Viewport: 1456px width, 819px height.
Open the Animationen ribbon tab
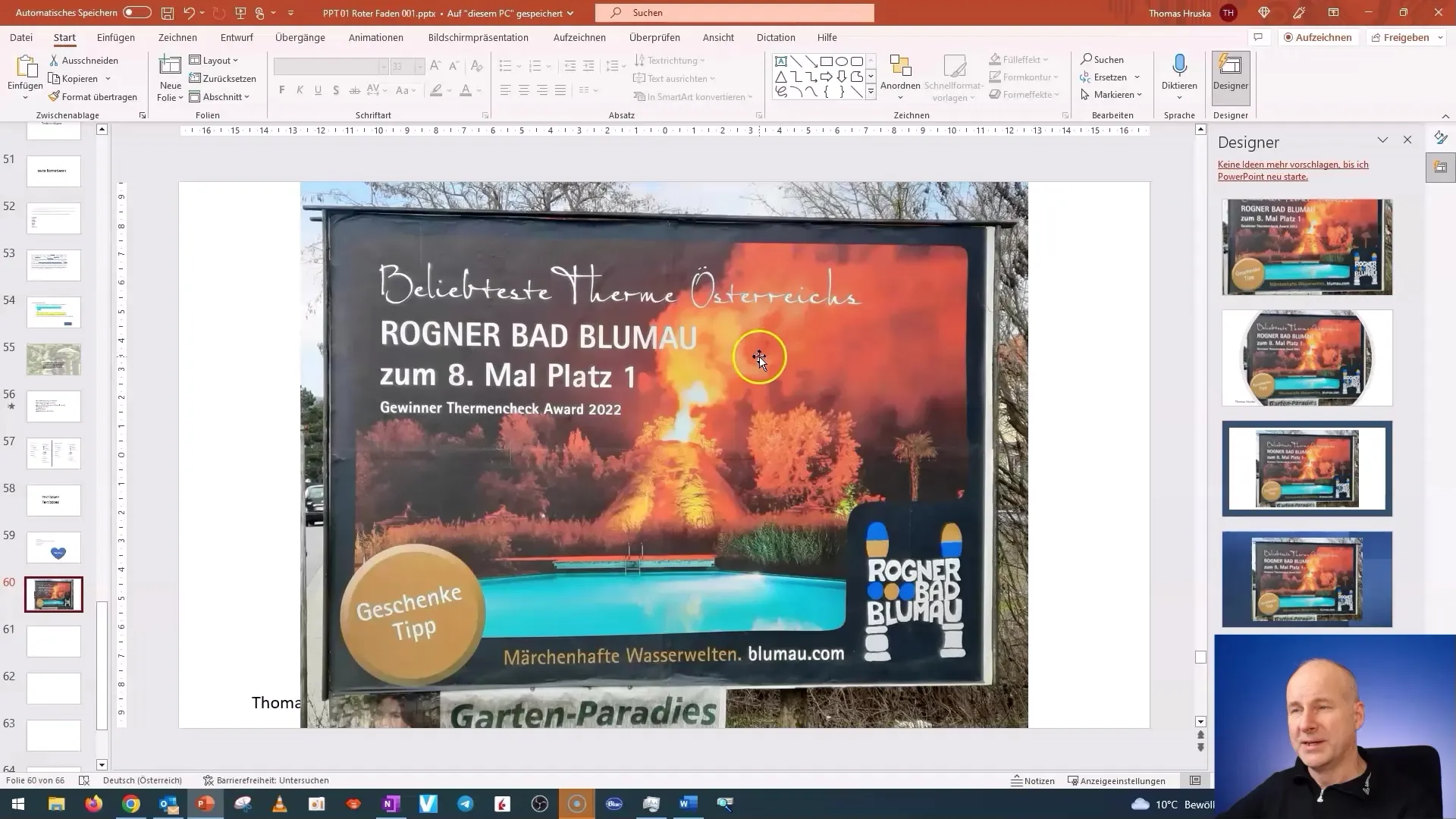coord(376,37)
